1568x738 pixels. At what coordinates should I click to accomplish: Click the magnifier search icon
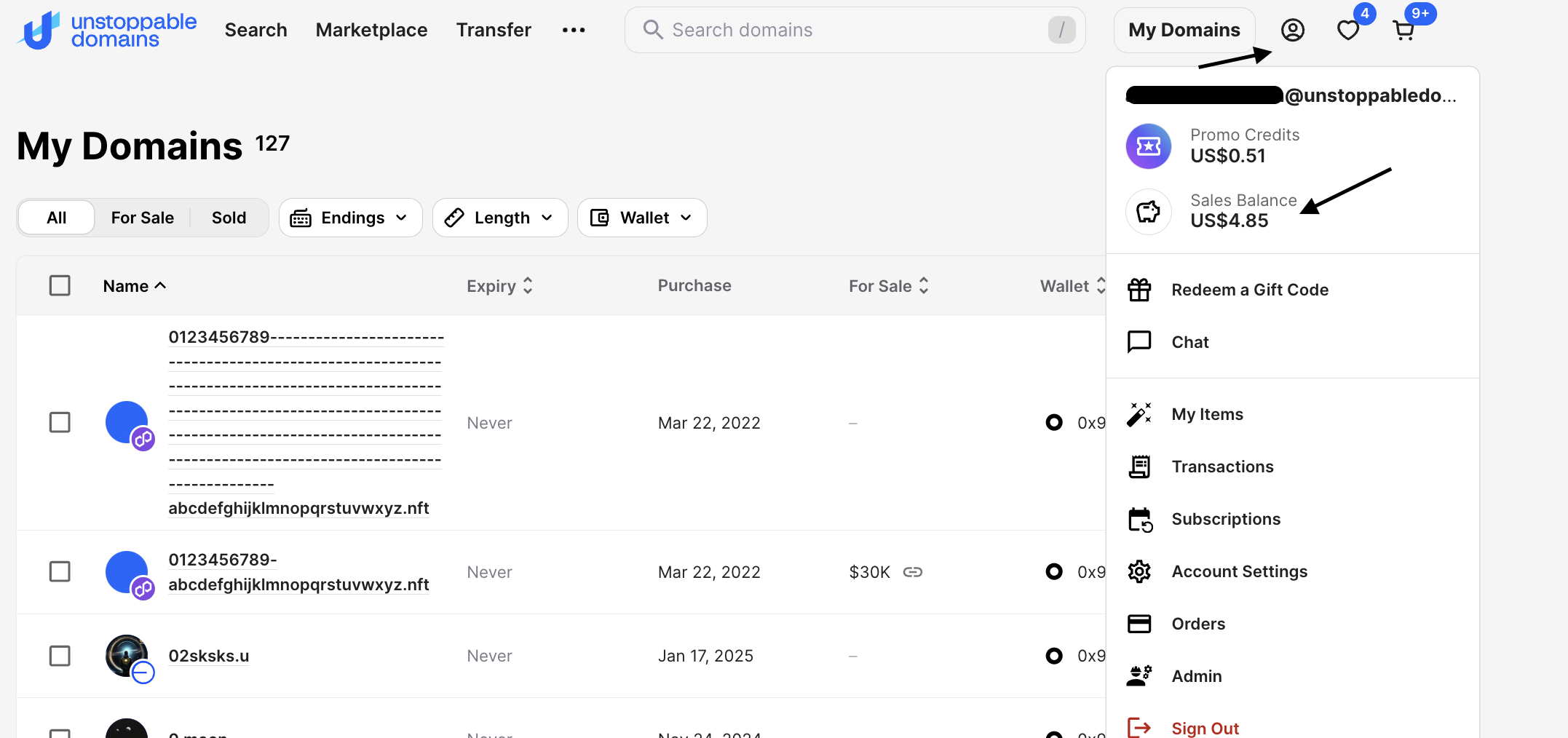tap(653, 30)
